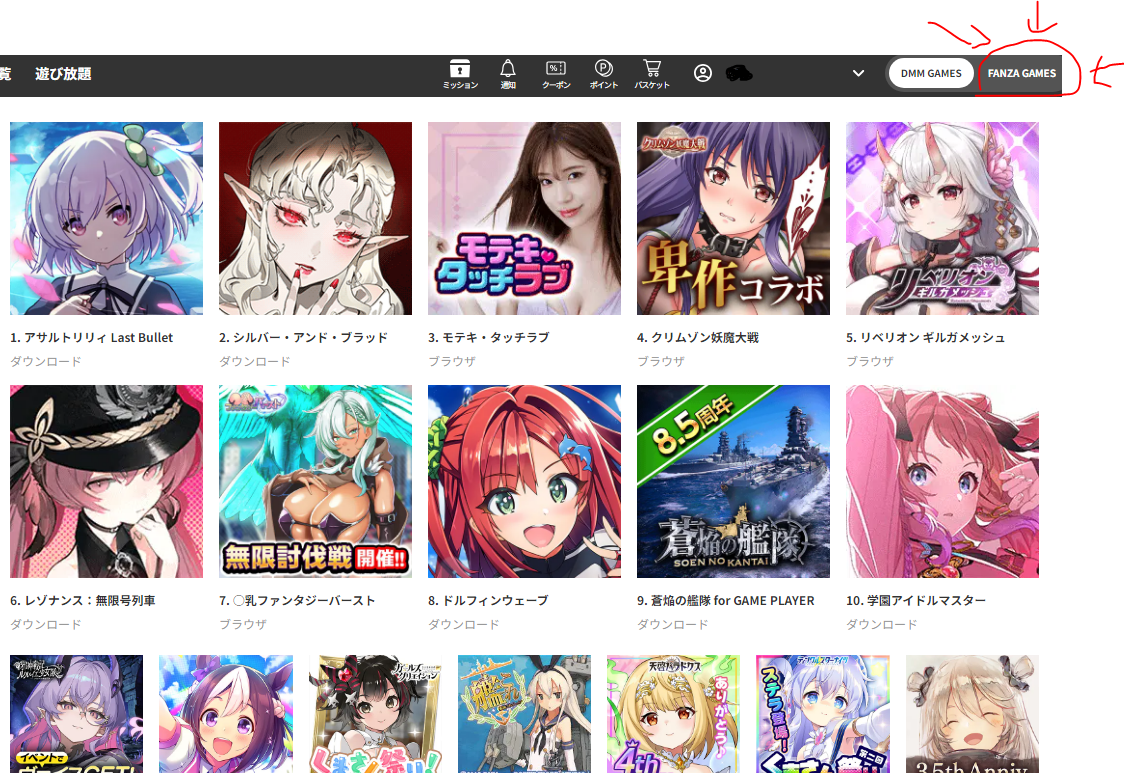
Task: Open horse-eared girl game thumbnail in bottom row
Action: click(x=226, y=713)
